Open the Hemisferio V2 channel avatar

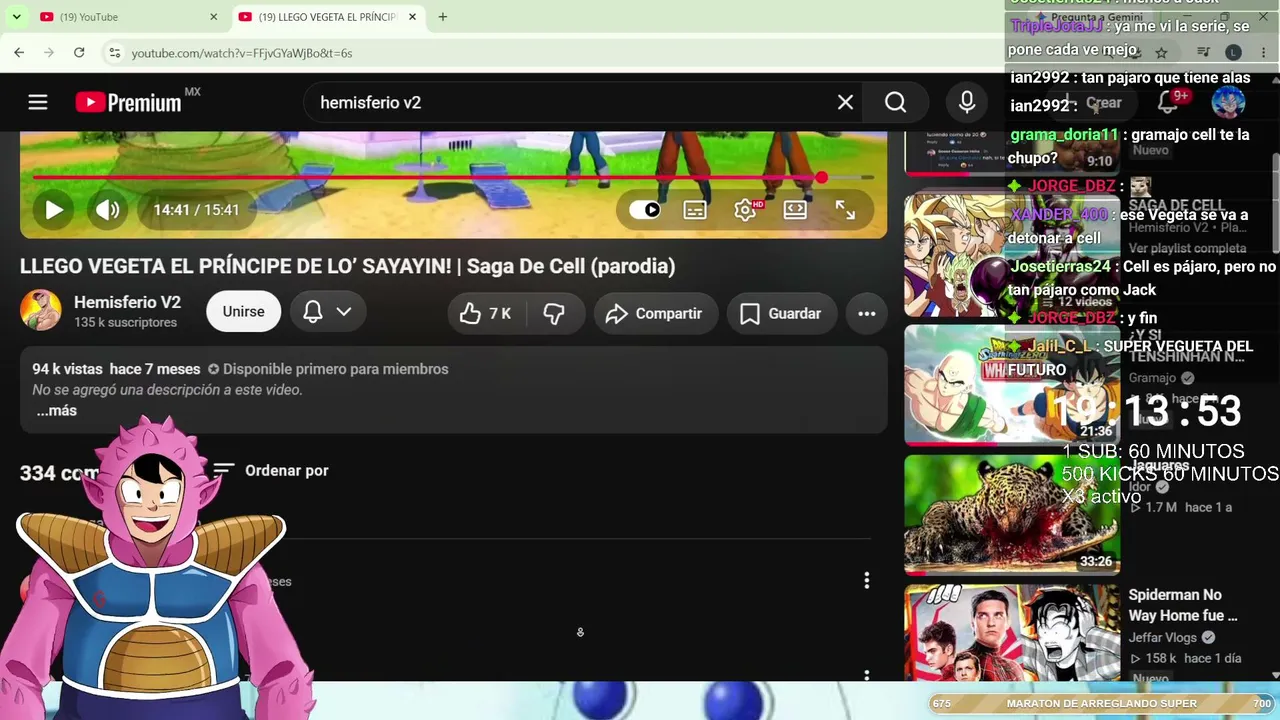click(x=40, y=311)
